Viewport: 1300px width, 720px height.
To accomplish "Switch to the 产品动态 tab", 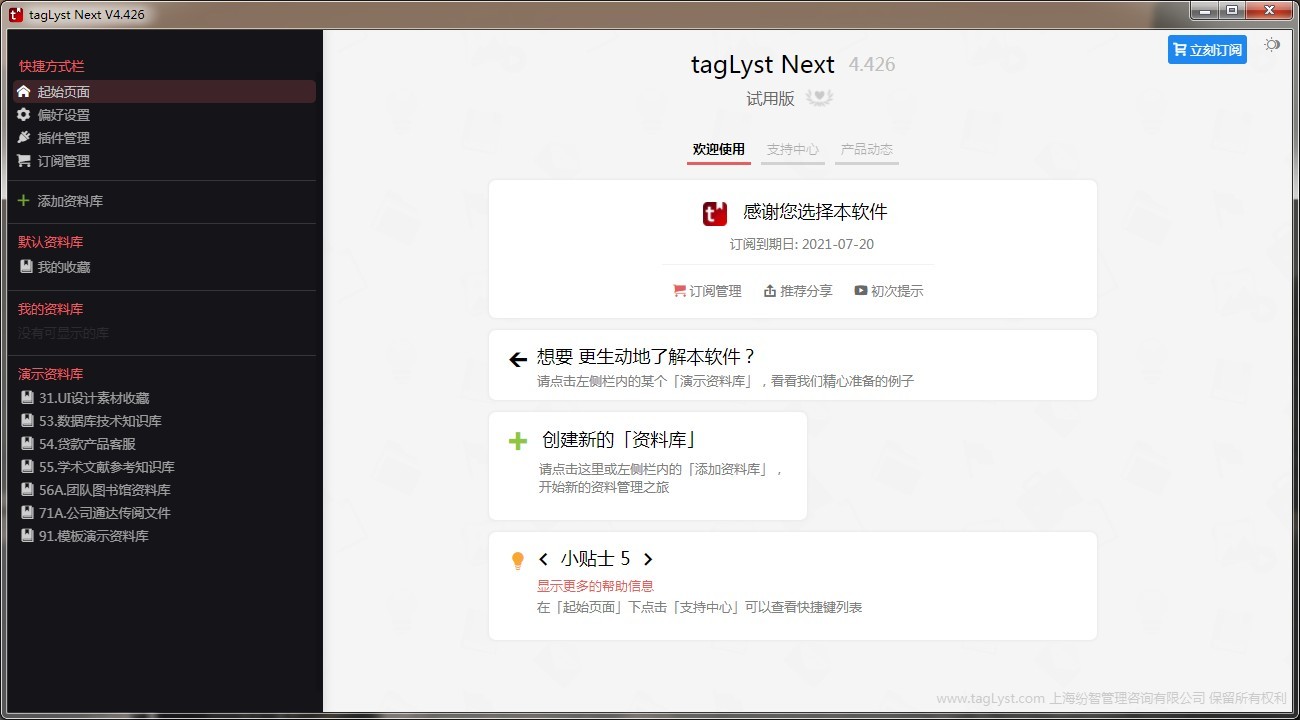I will (x=866, y=150).
